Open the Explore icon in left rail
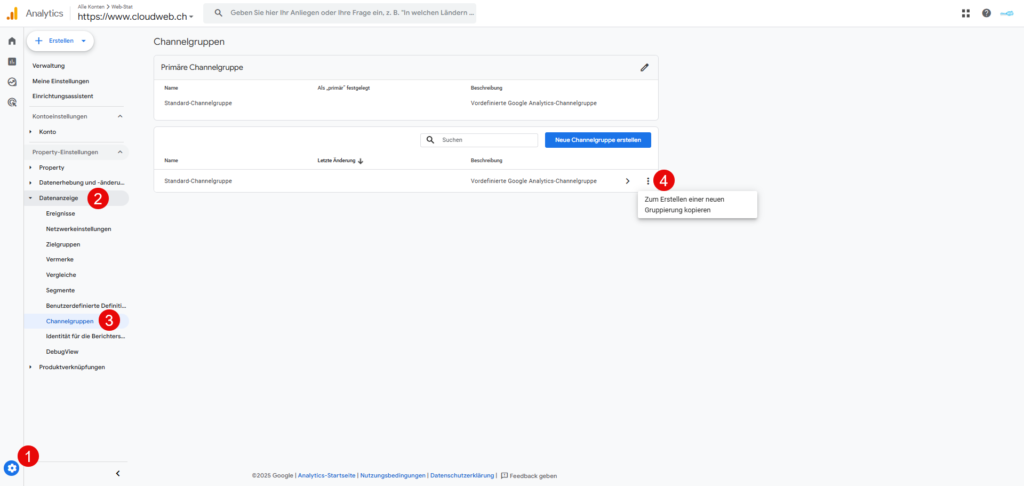 click(12, 82)
